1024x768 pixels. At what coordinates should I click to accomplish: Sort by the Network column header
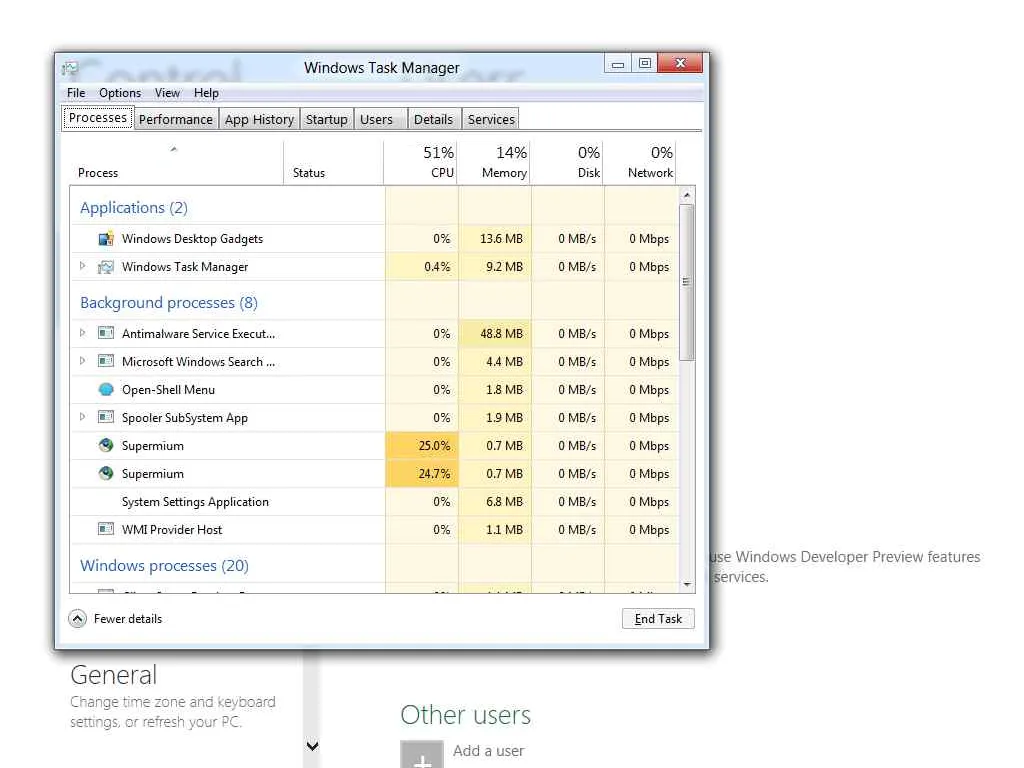[x=640, y=162]
